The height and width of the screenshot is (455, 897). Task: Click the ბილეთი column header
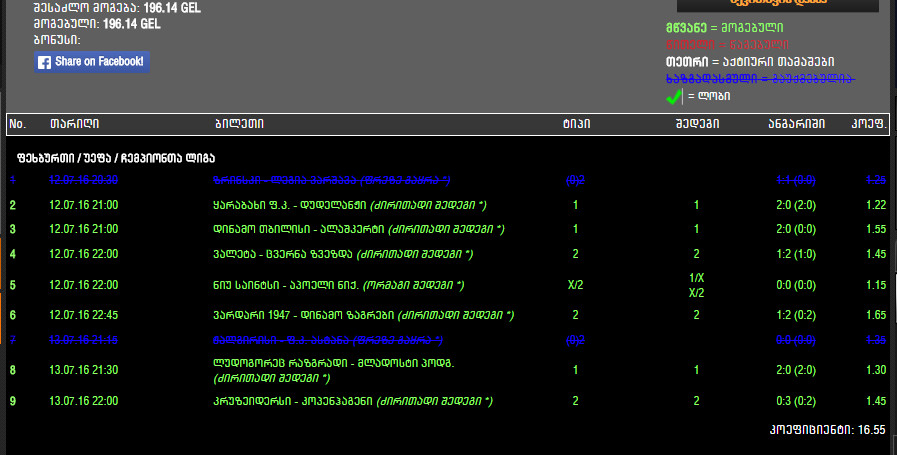point(239,124)
